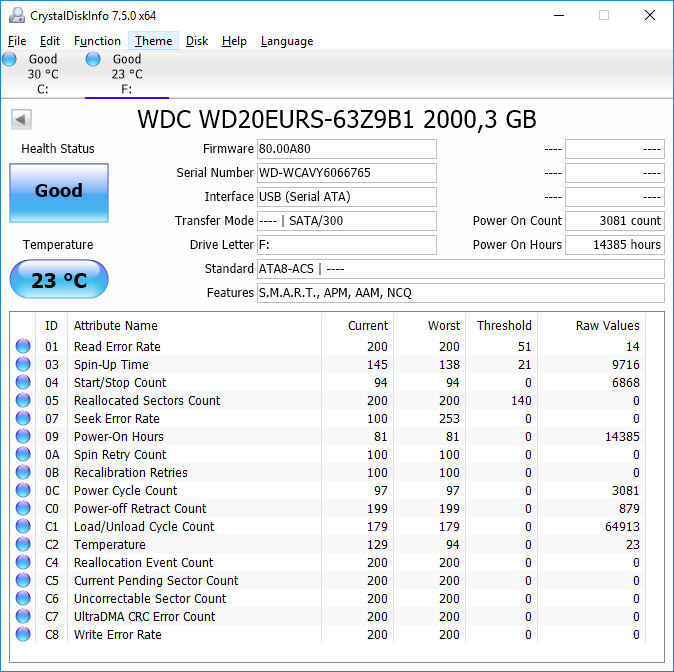Click the Worst column header

444,325
